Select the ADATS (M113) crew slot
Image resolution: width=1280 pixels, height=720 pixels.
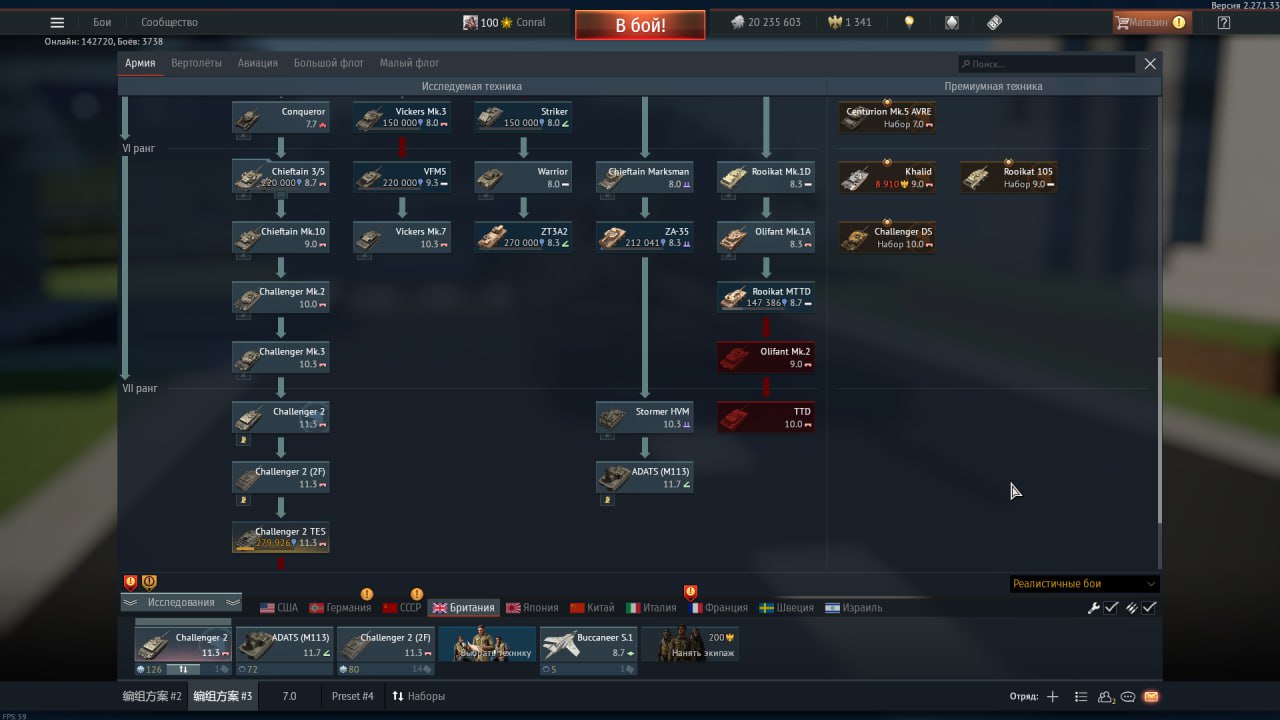[285, 645]
